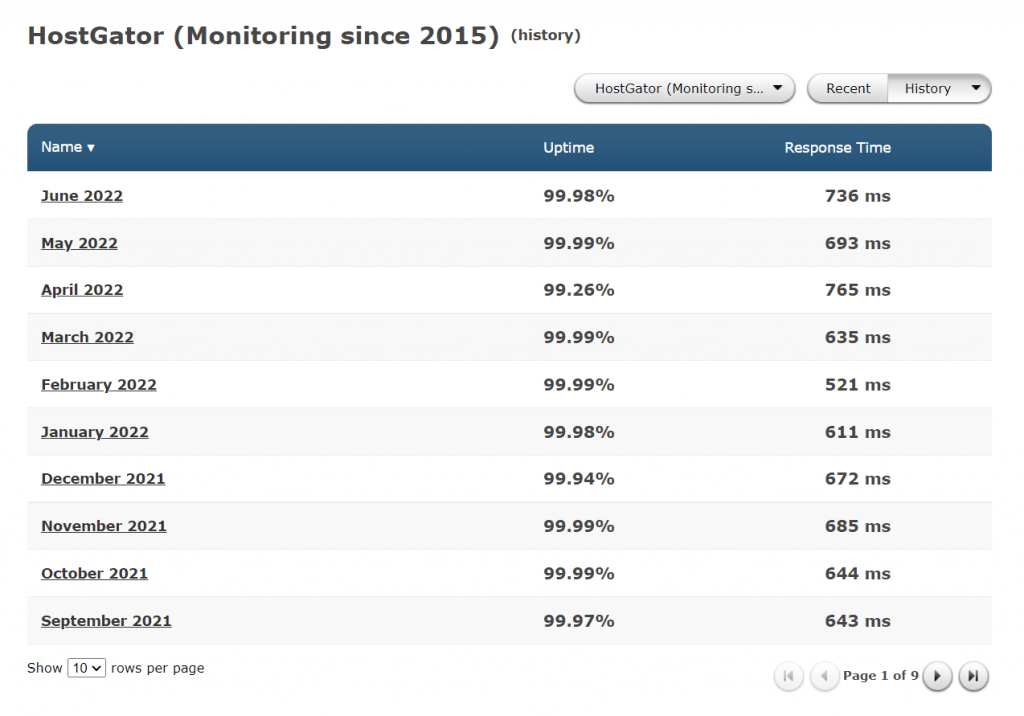The width and height of the screenshot is (1024, 716).
Task: Click the 99.94% uptime for December 2021
Action: coord(579,479)
